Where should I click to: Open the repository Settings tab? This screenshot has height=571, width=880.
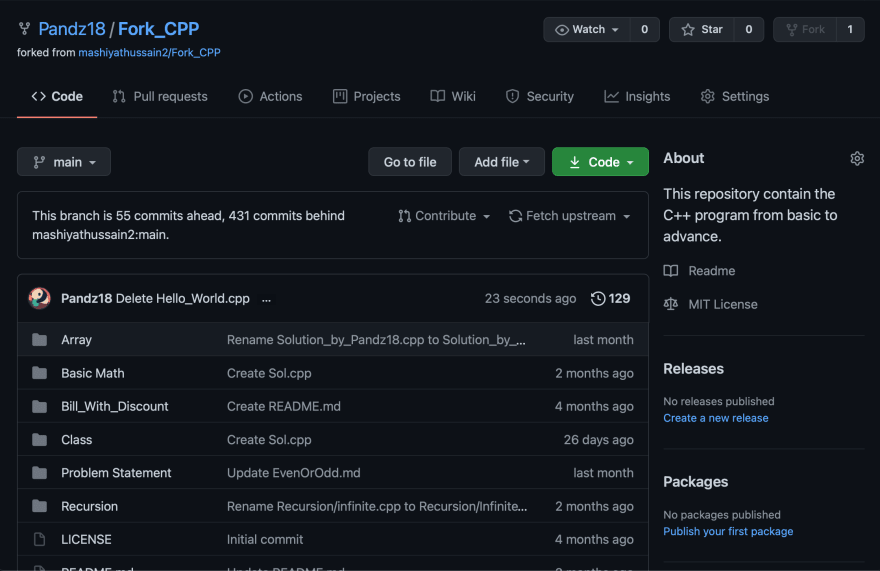735,97
